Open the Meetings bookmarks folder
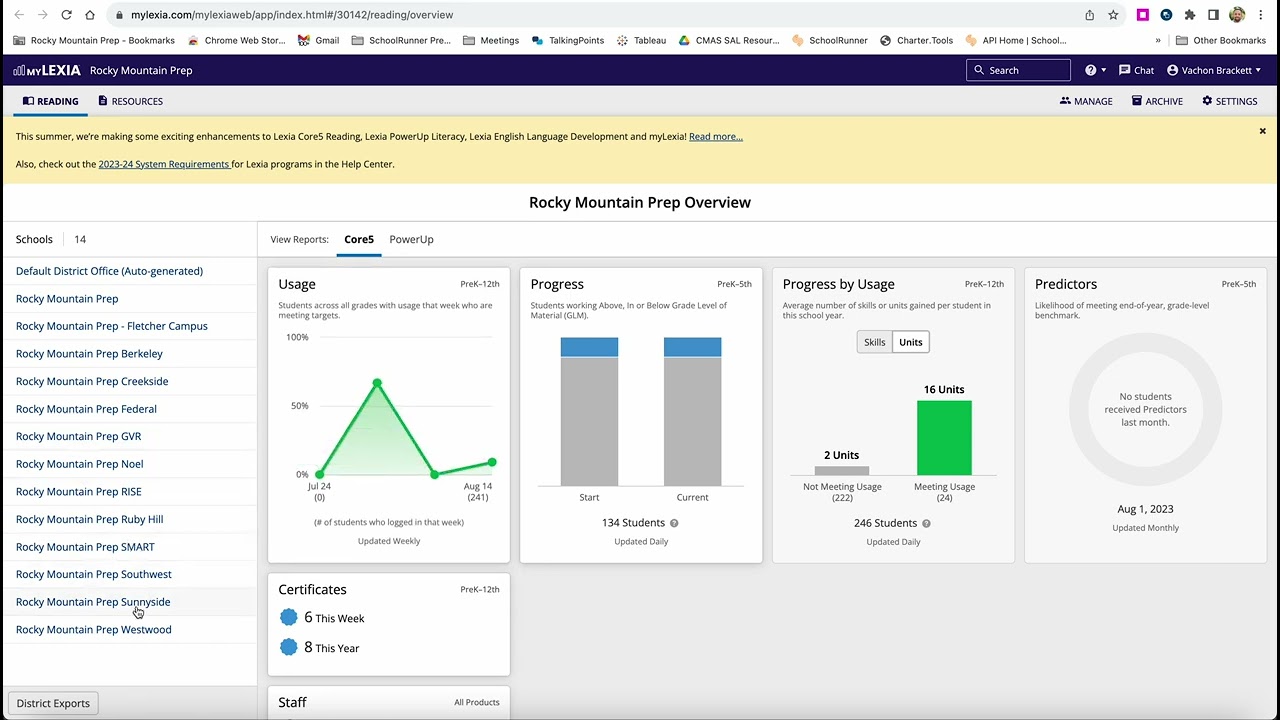Screen dimensions: 1280x720 (491, 41)
